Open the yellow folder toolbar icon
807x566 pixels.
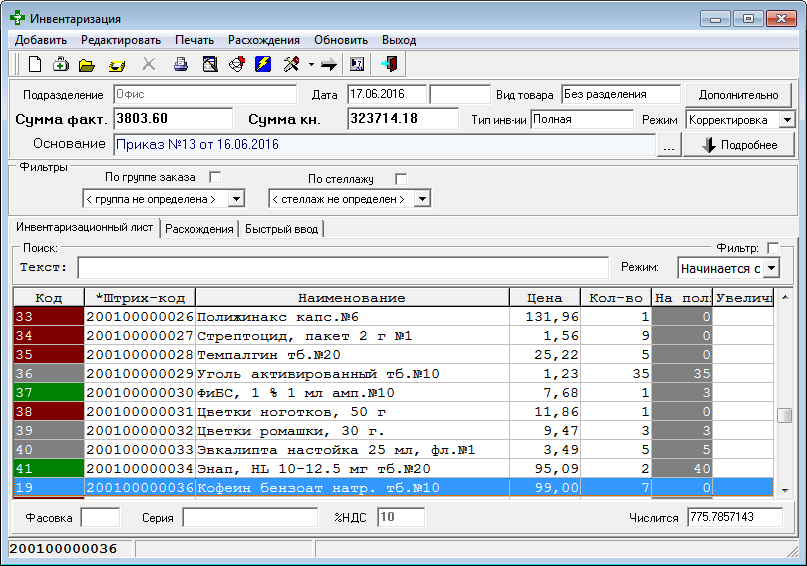coord(87,65)
